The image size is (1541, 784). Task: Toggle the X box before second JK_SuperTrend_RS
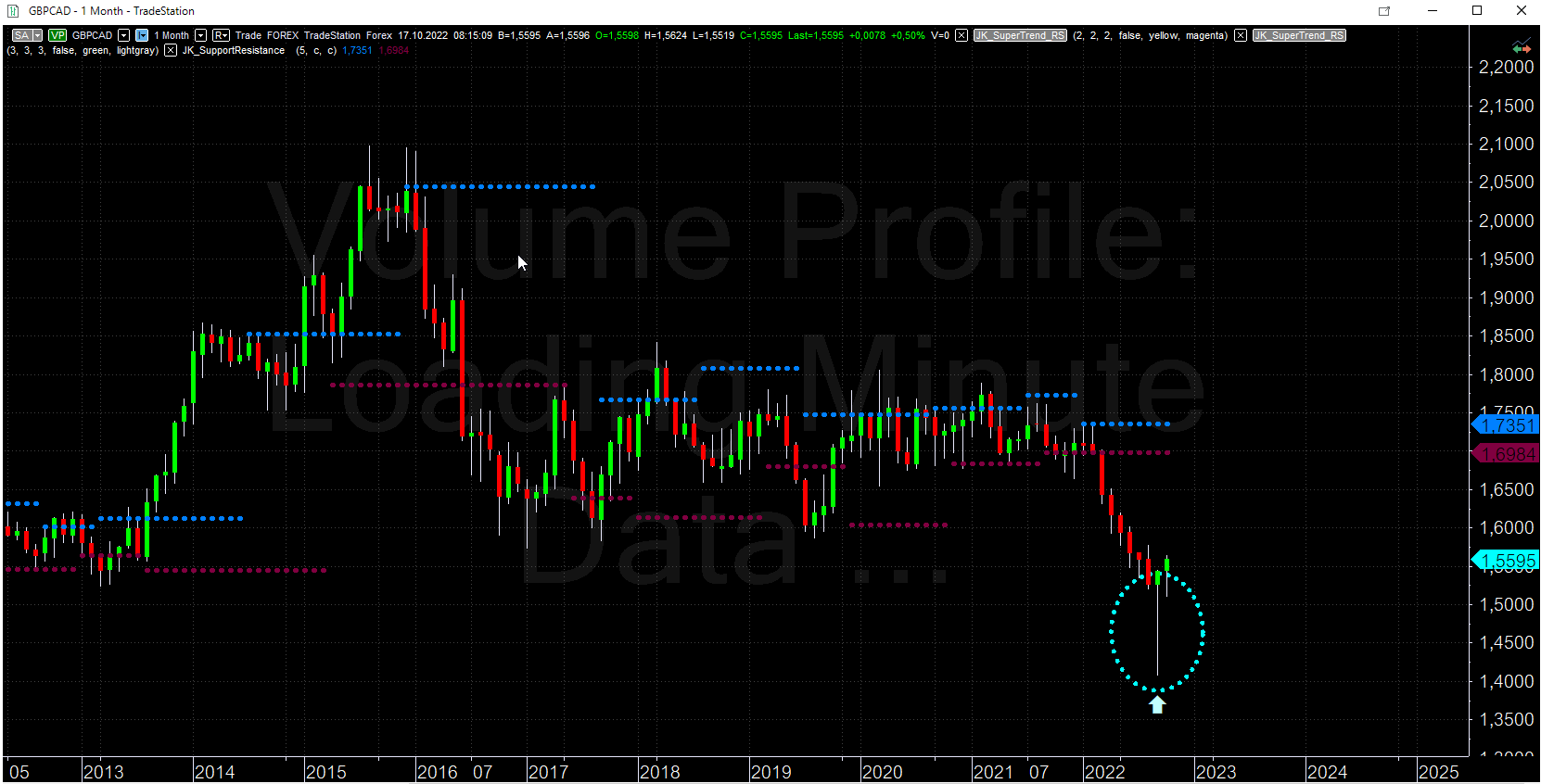[1241, 35]
